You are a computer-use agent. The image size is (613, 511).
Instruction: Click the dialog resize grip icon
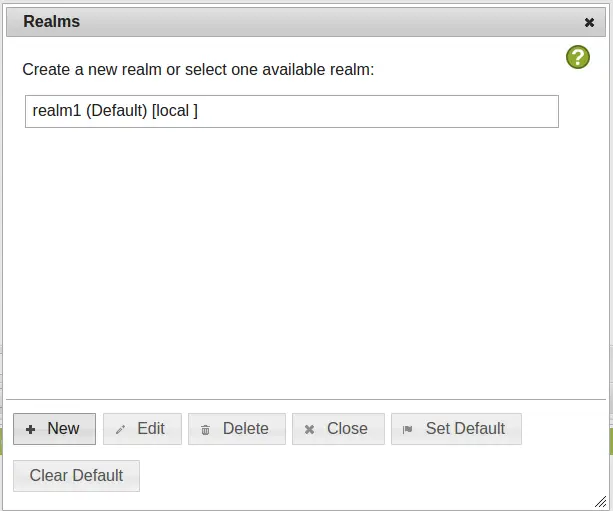(600, 502)
